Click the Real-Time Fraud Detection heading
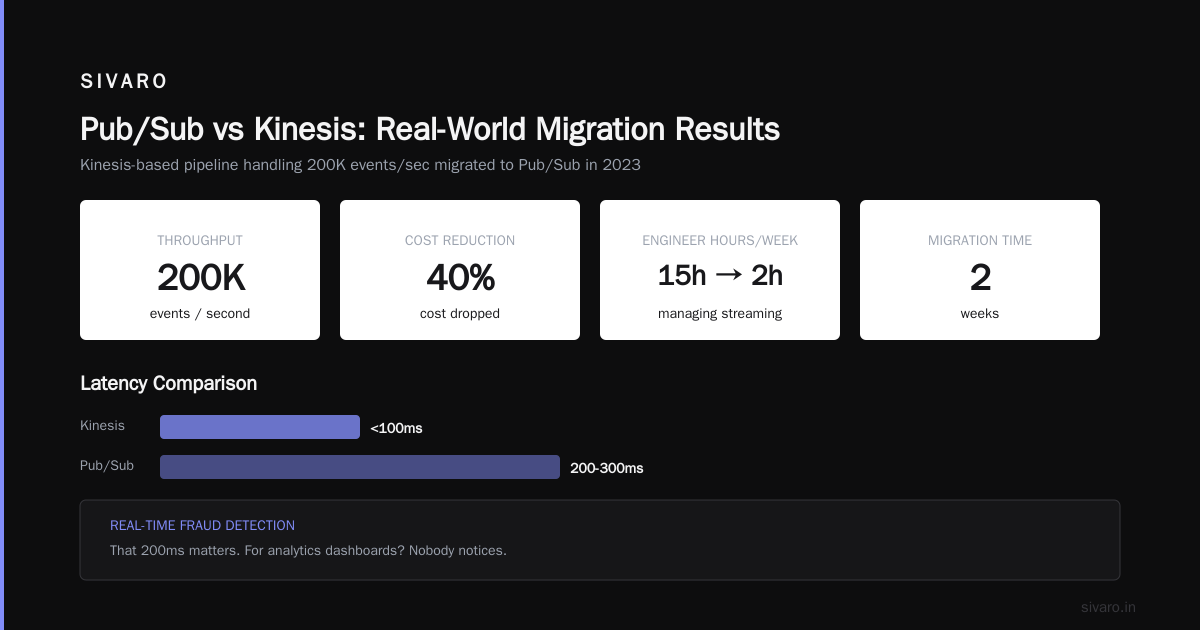This screenshot has width=1200, height=630. [202, 525]
